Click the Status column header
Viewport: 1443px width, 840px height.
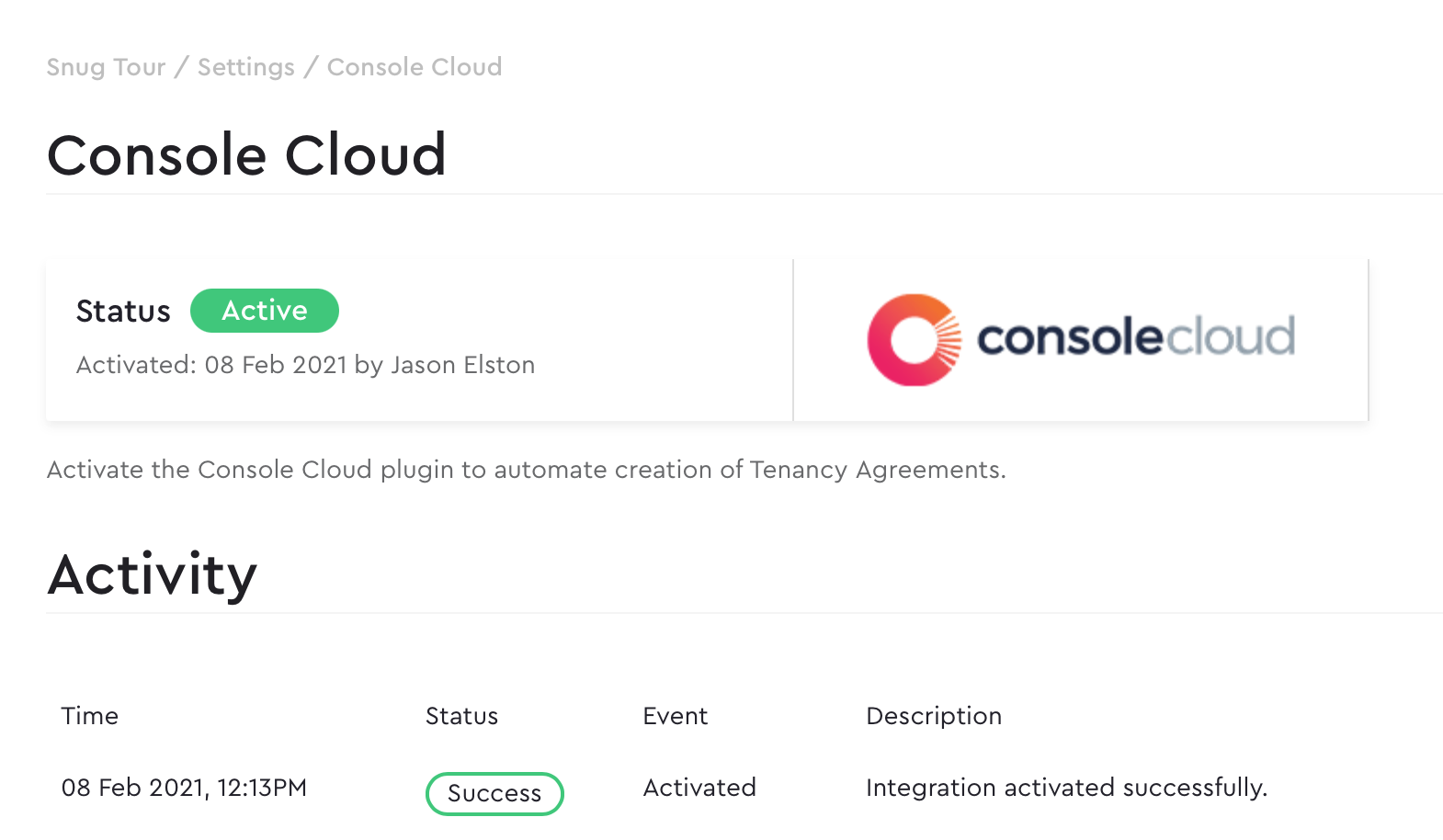pyautogui.click(x=461, y=716)
